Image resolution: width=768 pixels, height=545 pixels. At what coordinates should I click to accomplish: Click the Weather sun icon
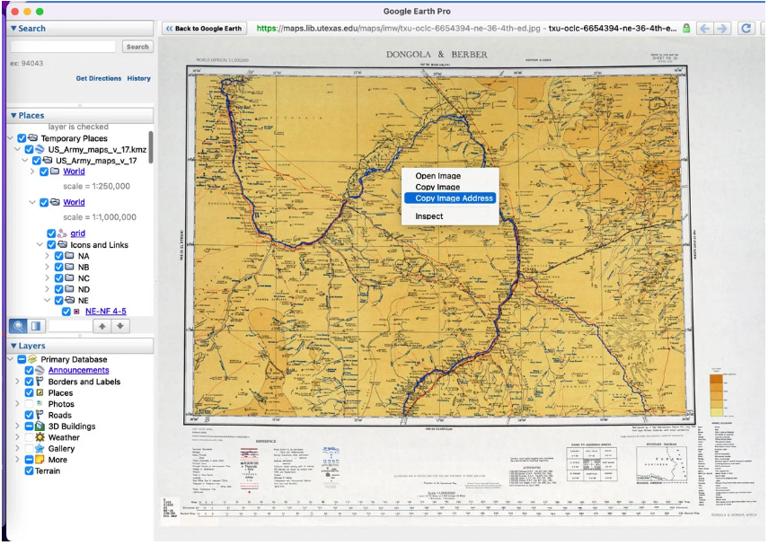point(40,437)
